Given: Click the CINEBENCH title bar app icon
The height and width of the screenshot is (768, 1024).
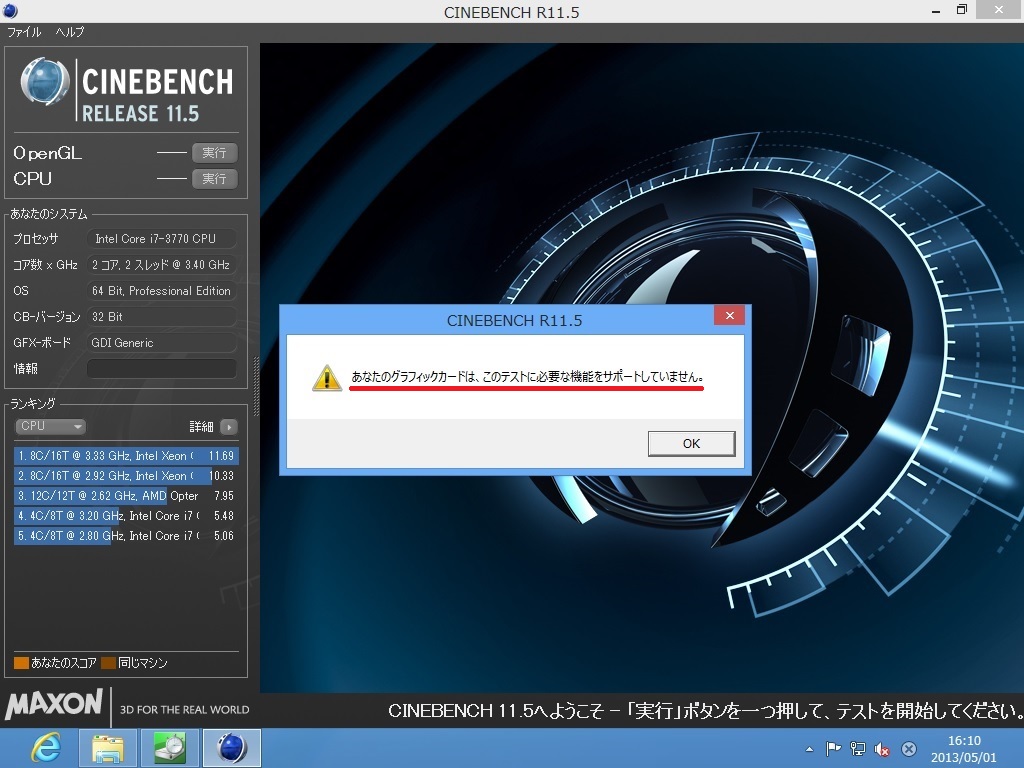Looking at the screenshot, I should 10,11.
